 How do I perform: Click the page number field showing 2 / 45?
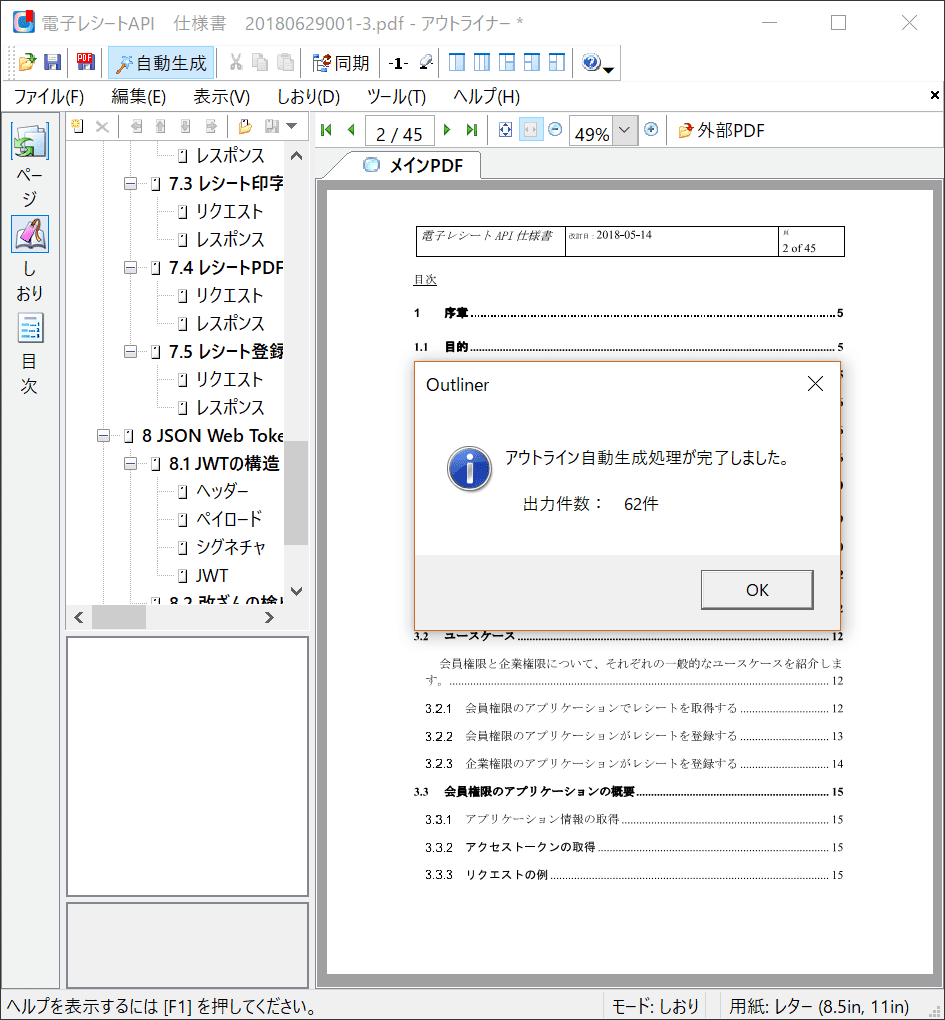pos(399,132)
